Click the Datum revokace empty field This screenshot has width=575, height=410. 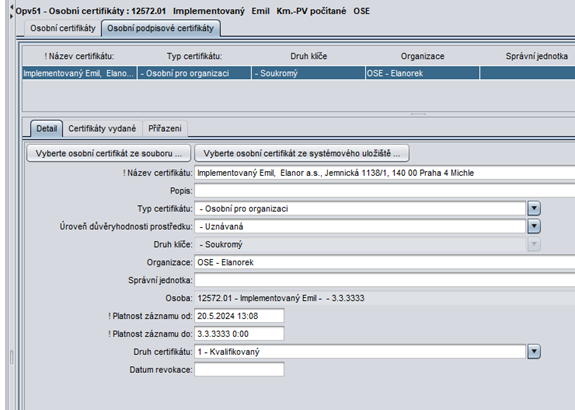pos(239,370)
